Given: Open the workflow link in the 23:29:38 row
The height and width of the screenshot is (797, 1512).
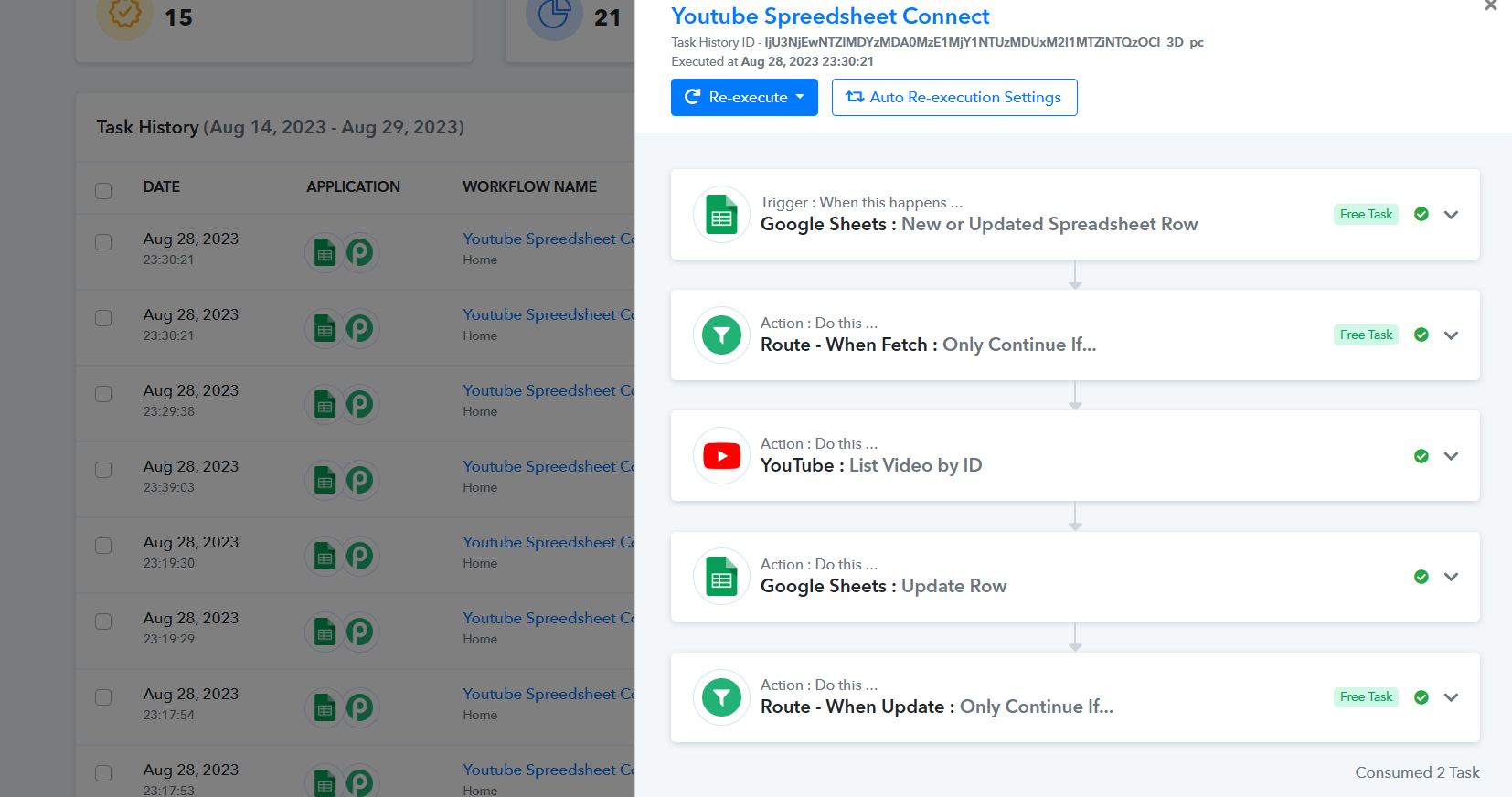Looking at the screenshot, I should click(x=548, y=390).
